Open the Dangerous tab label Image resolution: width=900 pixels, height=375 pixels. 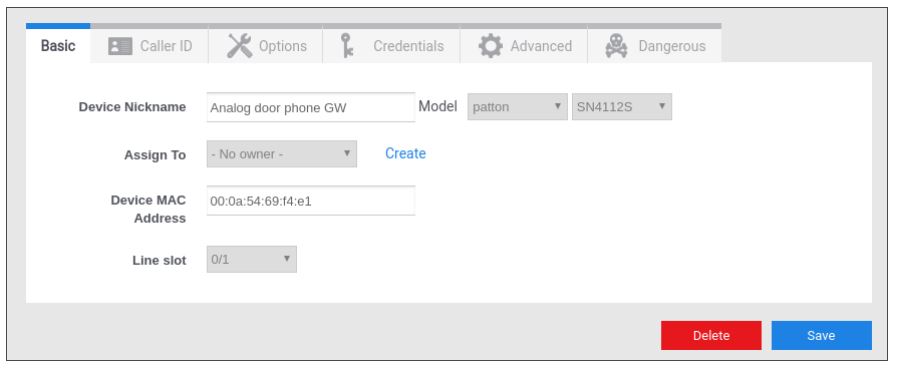672,46
